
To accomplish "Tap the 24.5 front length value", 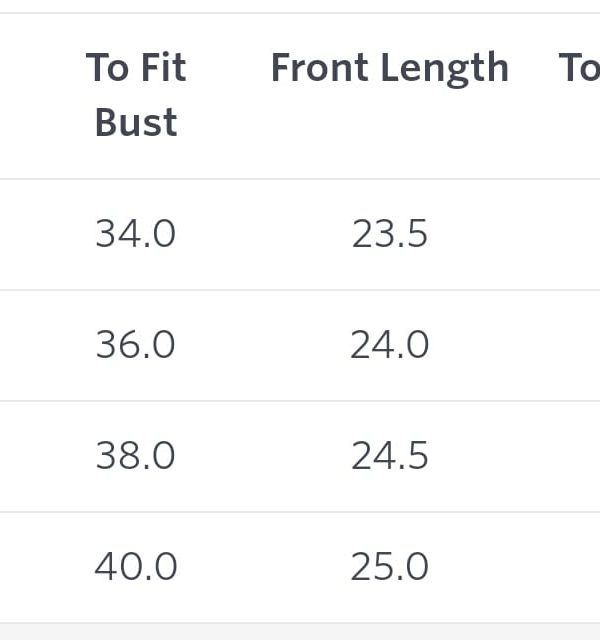I will click(390, 456).
